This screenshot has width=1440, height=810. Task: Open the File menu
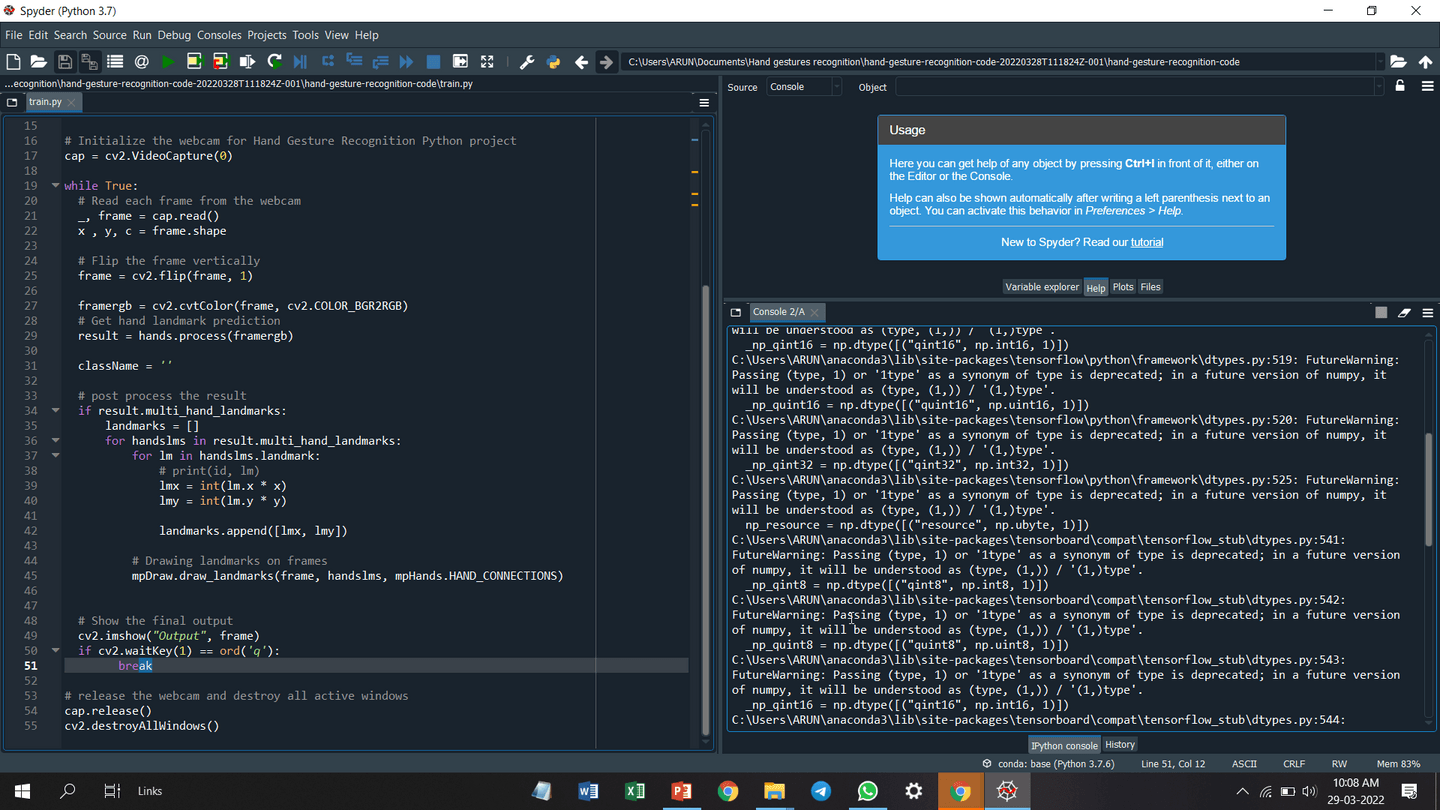point(13,35)
